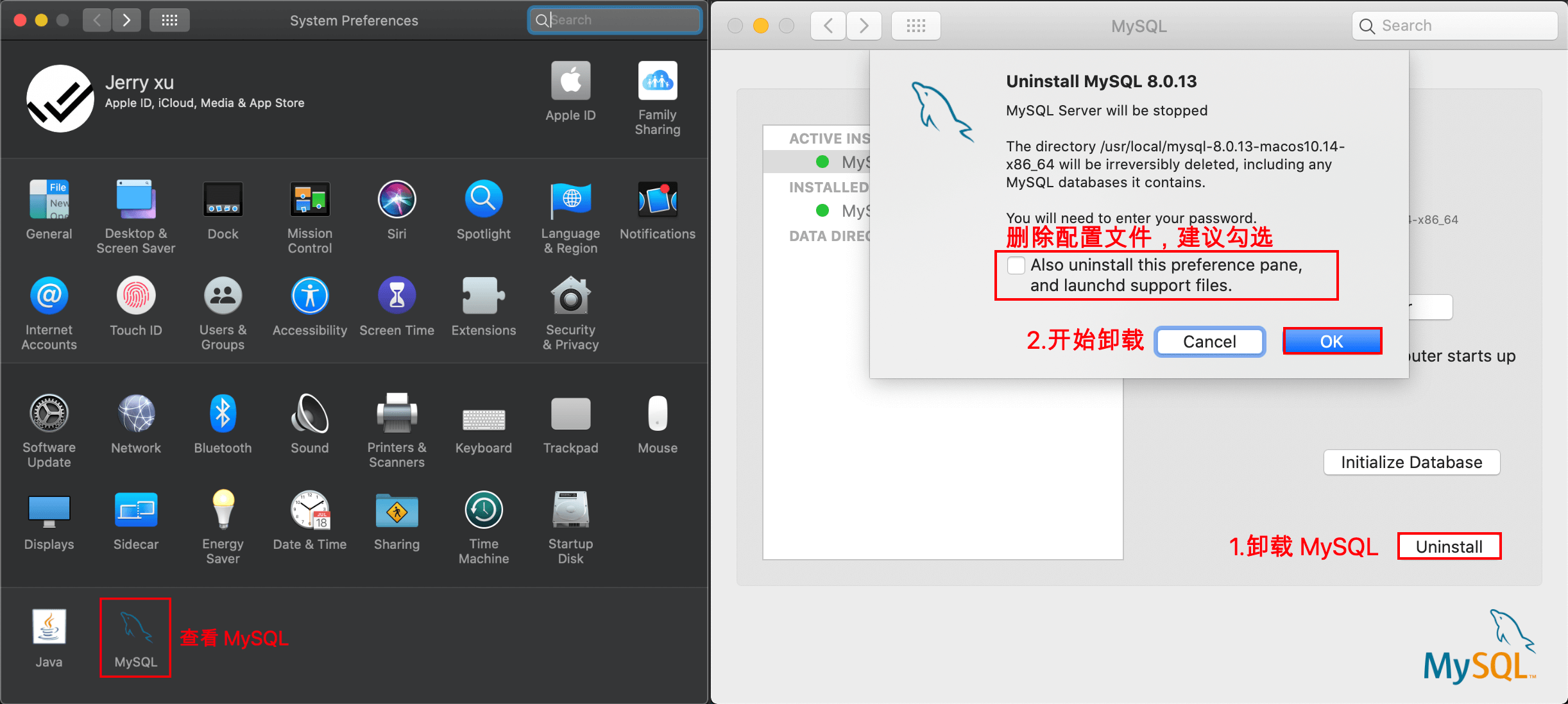Go back in System Preferences window
The image size is (1568, 704).
(97, 21)
